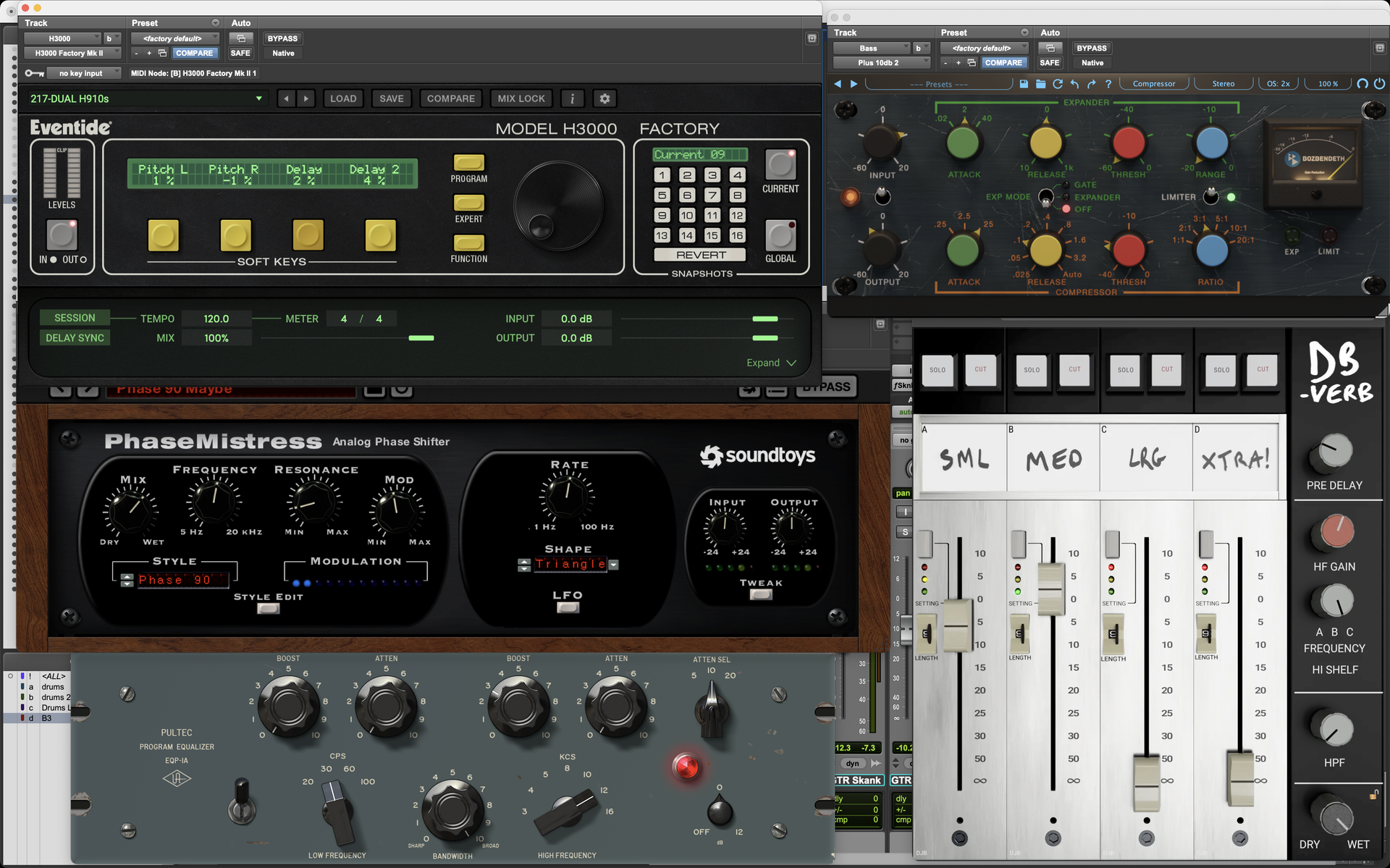Click H3000 MIX slider handle
The width and height of the screenshot is (1390, 868).
coord(421,338)
